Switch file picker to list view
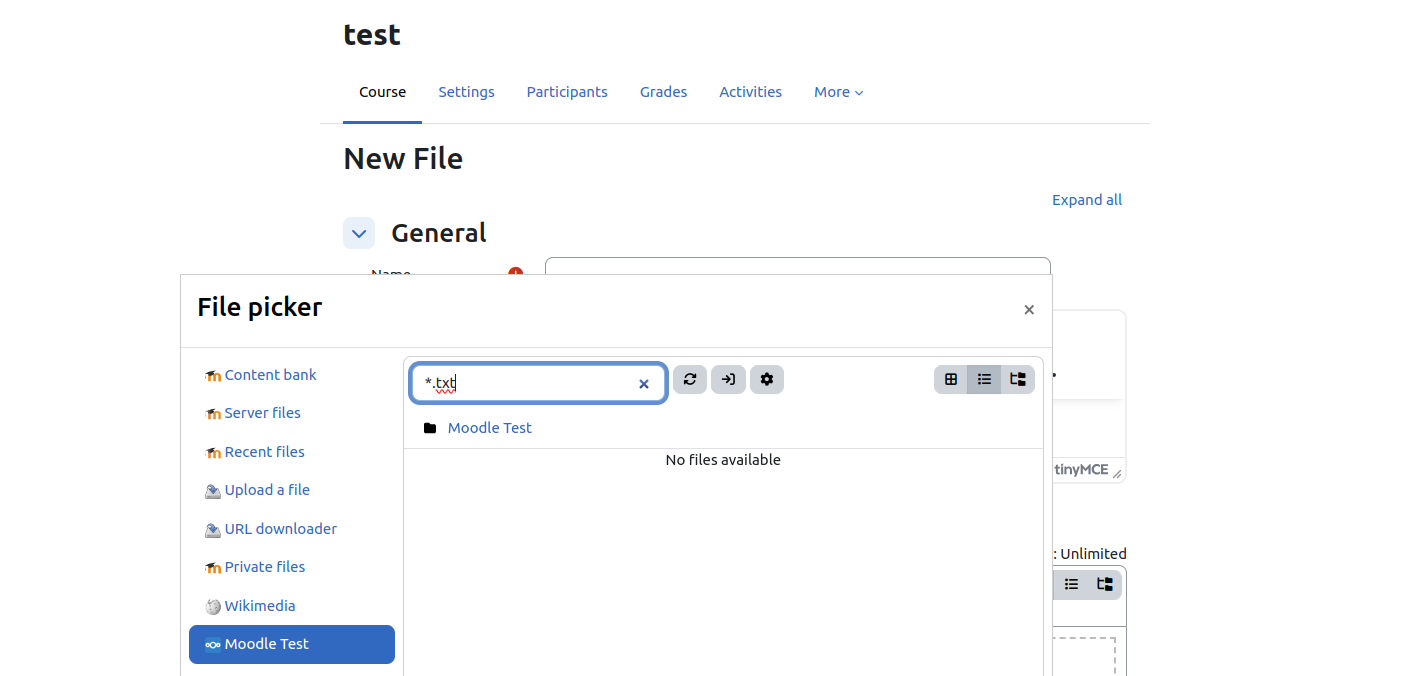This screenshot has width=1411, height=676. click(984, 380)
